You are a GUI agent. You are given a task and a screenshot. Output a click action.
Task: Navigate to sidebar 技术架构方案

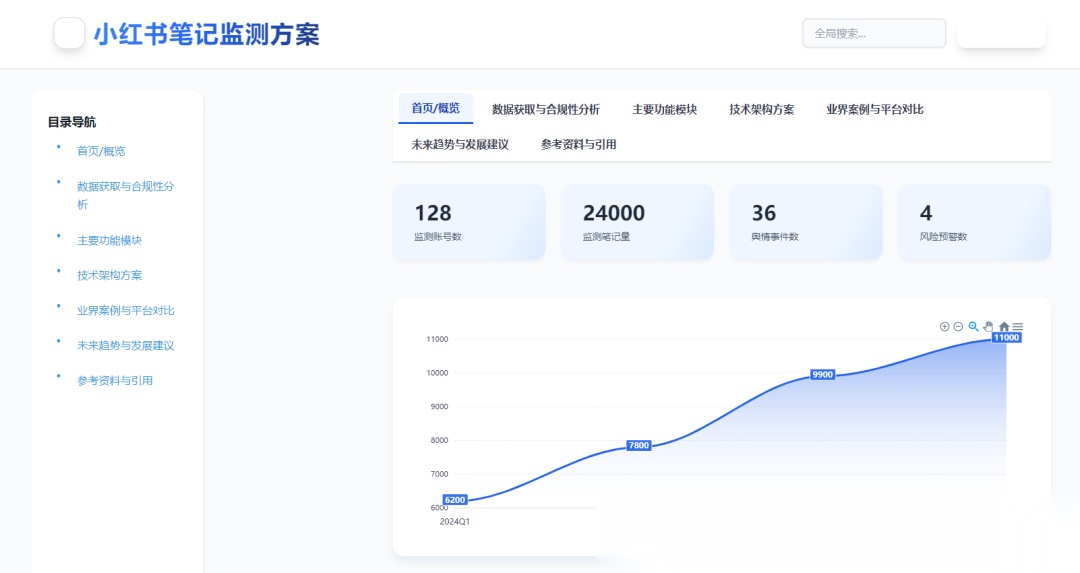110,275
